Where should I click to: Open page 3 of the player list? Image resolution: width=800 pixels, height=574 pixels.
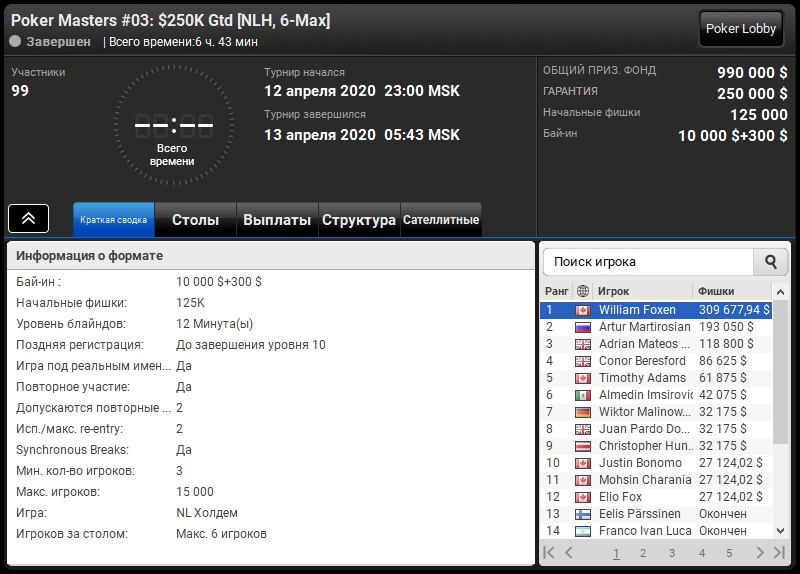point(672,553)
